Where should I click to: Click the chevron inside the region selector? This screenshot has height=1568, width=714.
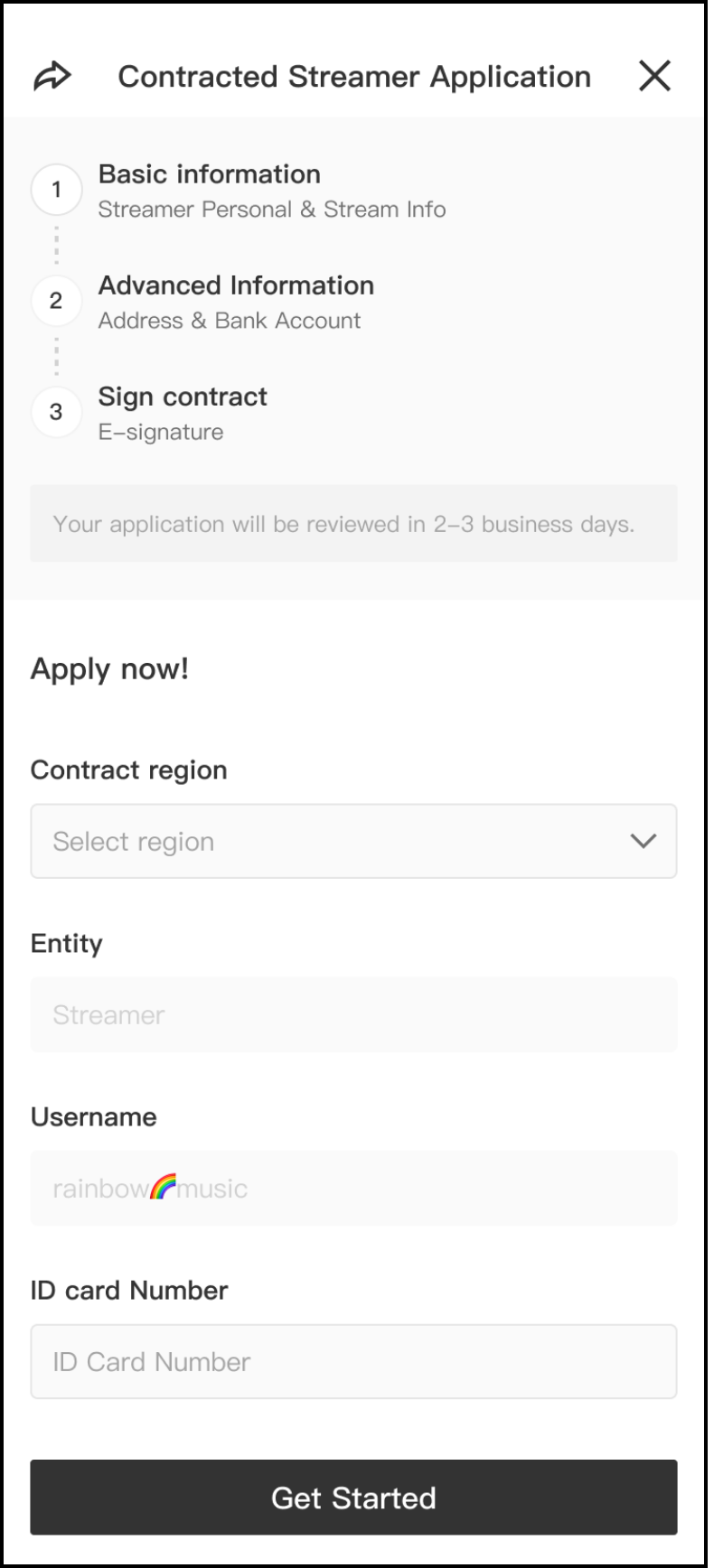[x=644, y=841]
